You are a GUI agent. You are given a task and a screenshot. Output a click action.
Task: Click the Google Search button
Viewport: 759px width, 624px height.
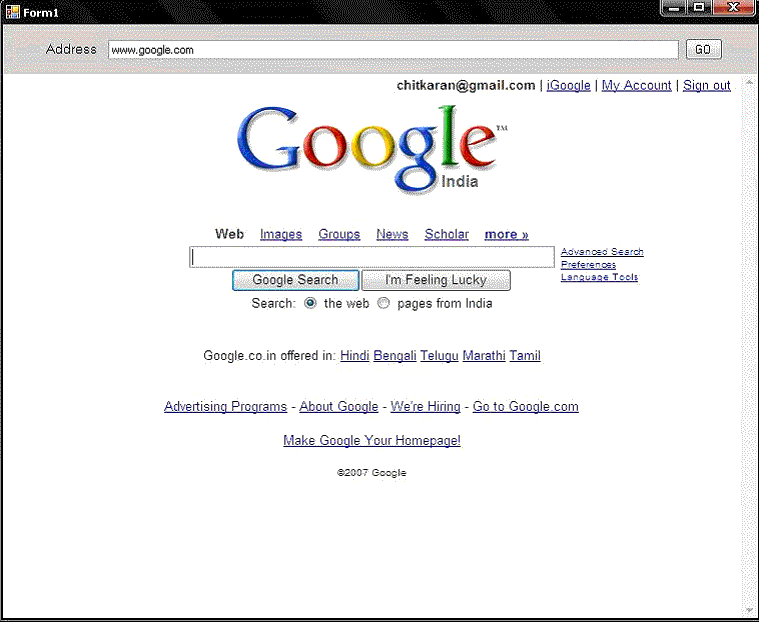tap(295, 280)
